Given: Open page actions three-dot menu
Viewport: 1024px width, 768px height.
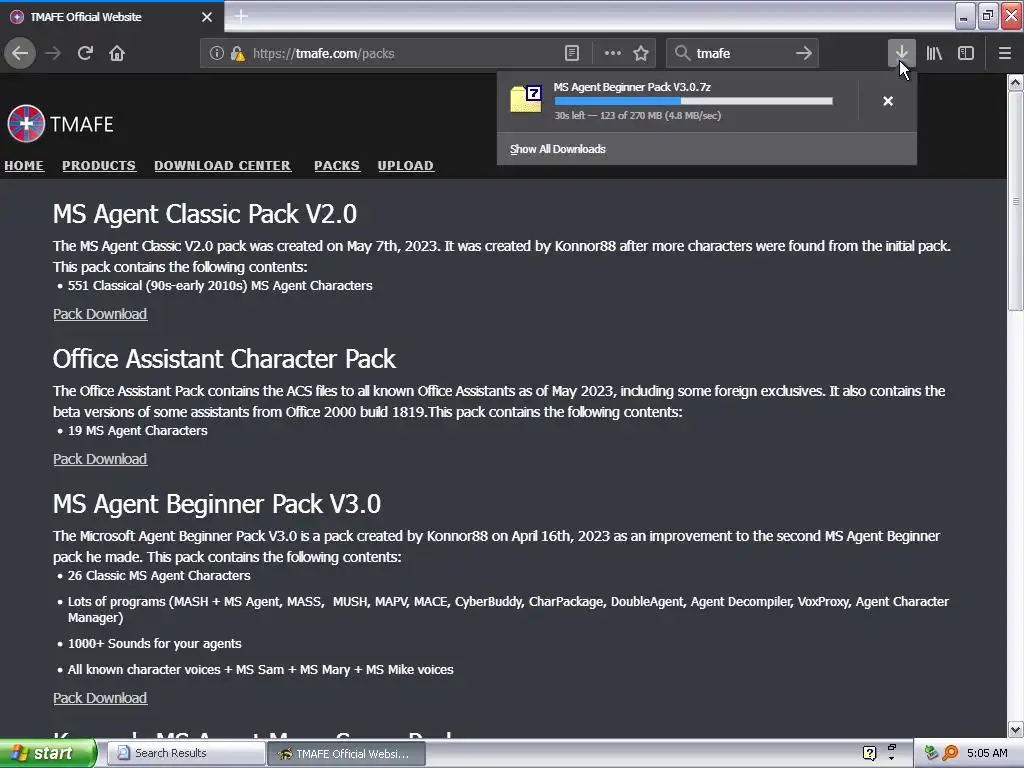Looking at the screenshot, I should click(613, 53).
